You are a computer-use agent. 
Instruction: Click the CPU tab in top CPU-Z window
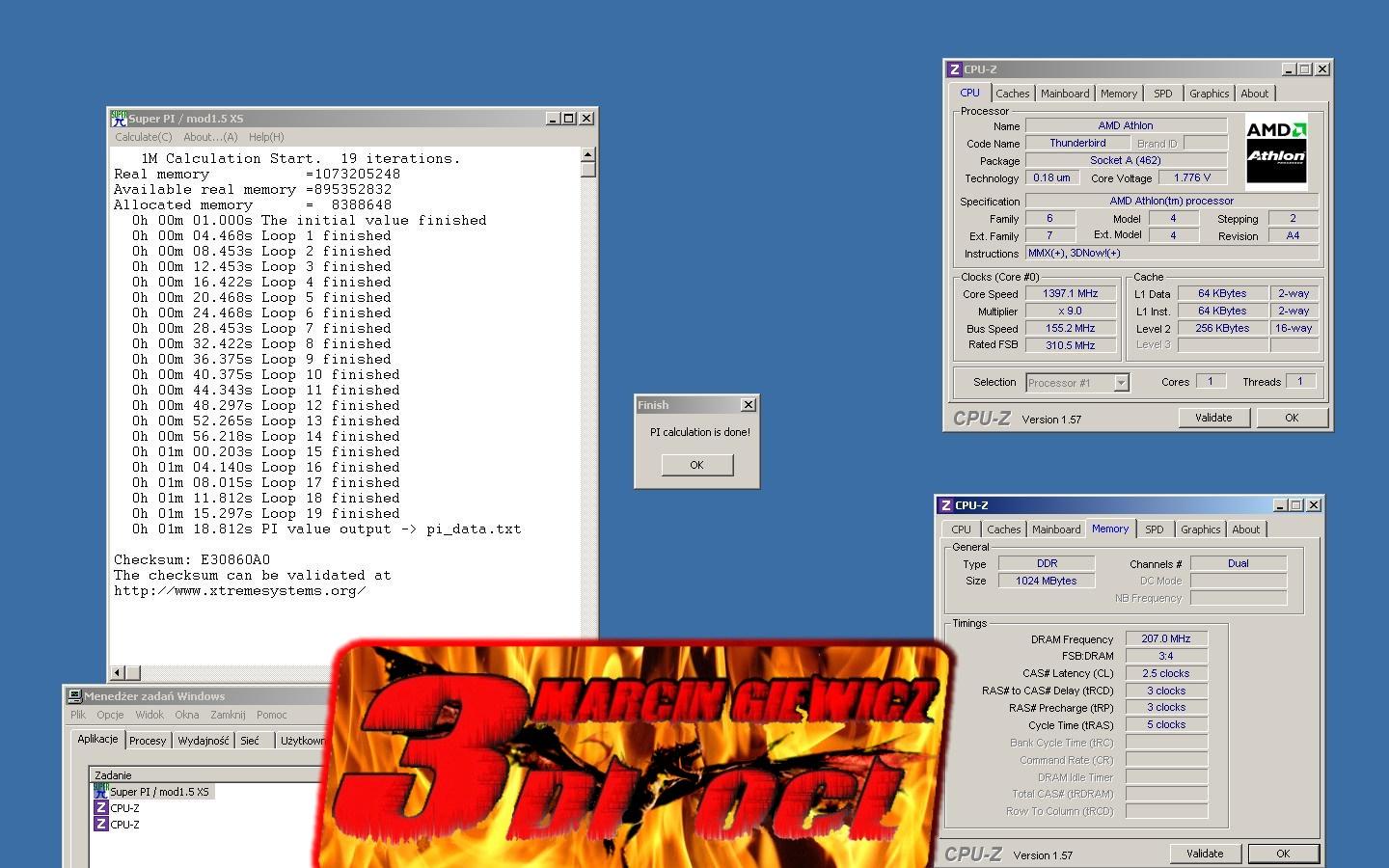tap(969, 93)
